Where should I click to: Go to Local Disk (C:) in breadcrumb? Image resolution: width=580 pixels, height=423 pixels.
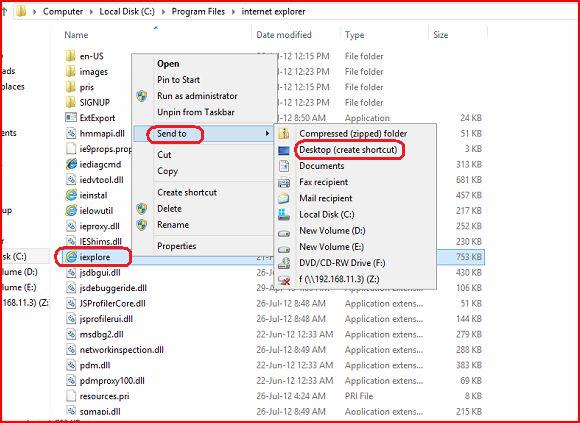point(127,11)
